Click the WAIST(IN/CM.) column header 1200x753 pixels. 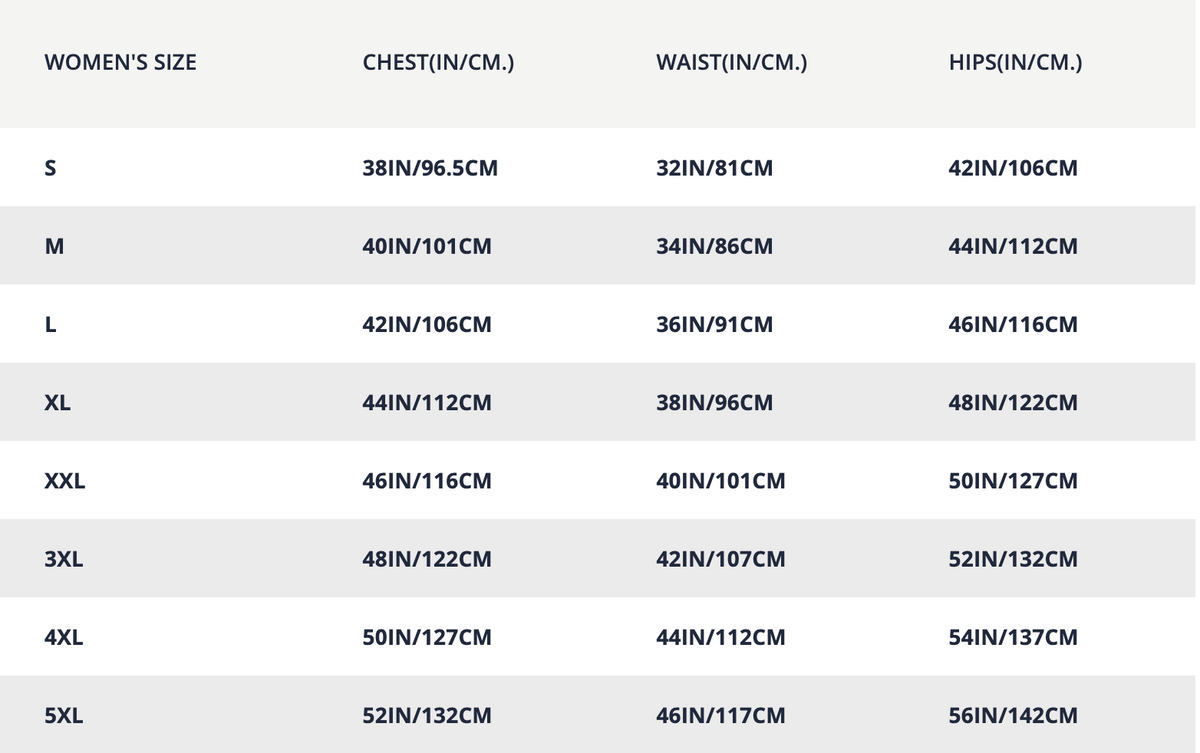[731, 62]
